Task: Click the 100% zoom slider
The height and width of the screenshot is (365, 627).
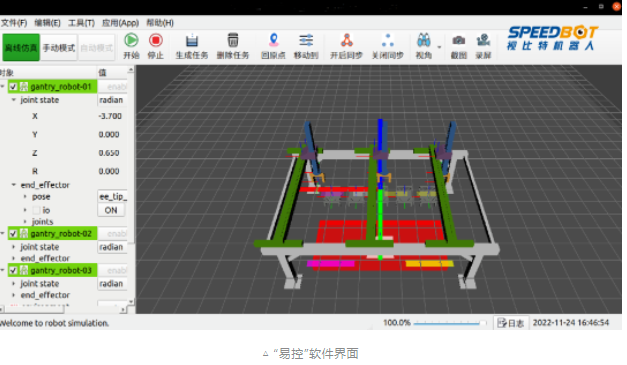Action: pos(450,323)
